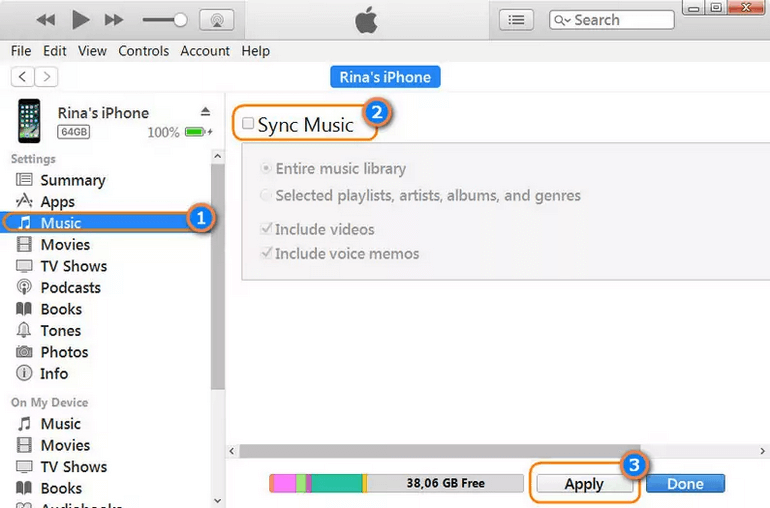The image size is (770, 508).
Task: Click the sidebar vertical scrollbar thumb
Action: (218, 277)
